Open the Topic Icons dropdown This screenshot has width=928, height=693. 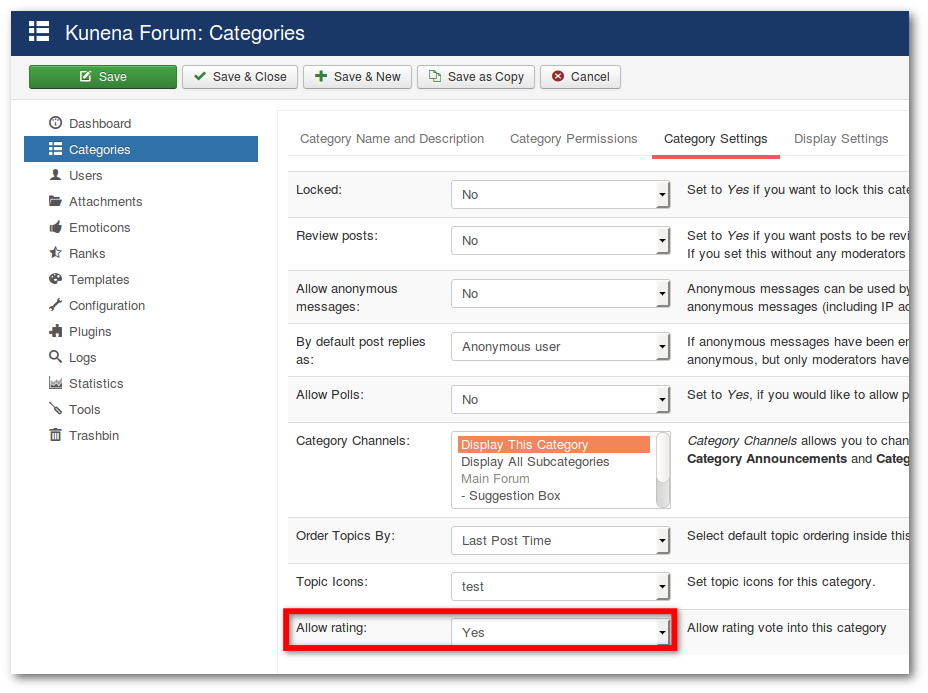pyautogui.click(x=560, y=586)
